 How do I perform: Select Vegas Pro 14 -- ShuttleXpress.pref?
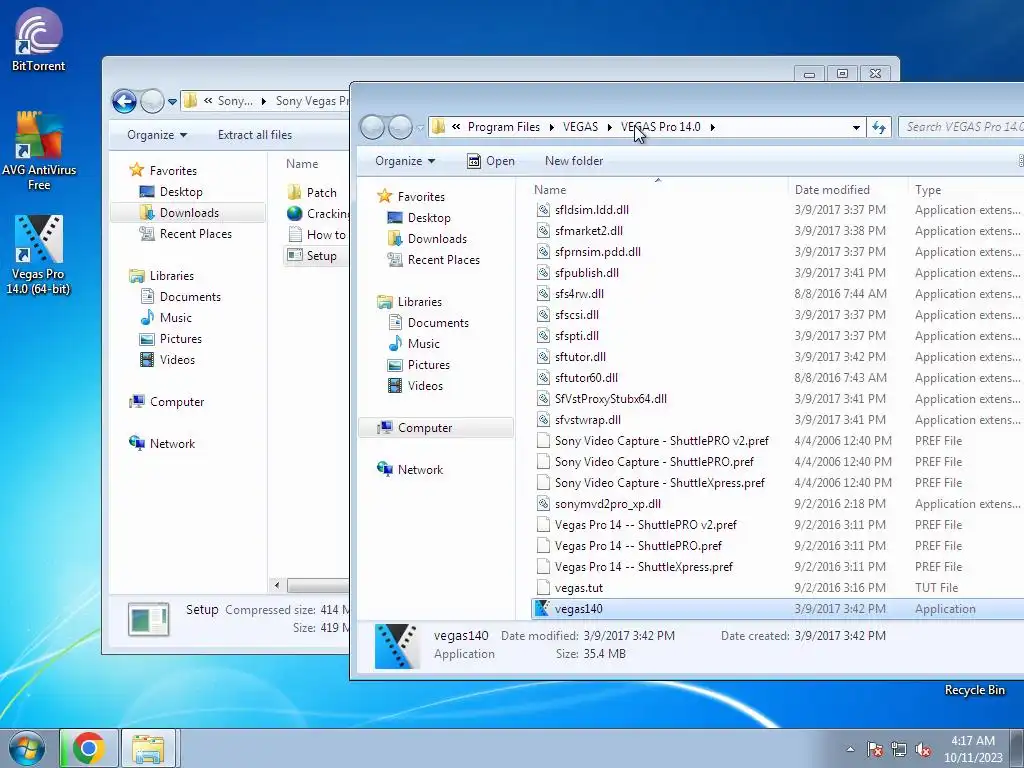click(643, 567)
